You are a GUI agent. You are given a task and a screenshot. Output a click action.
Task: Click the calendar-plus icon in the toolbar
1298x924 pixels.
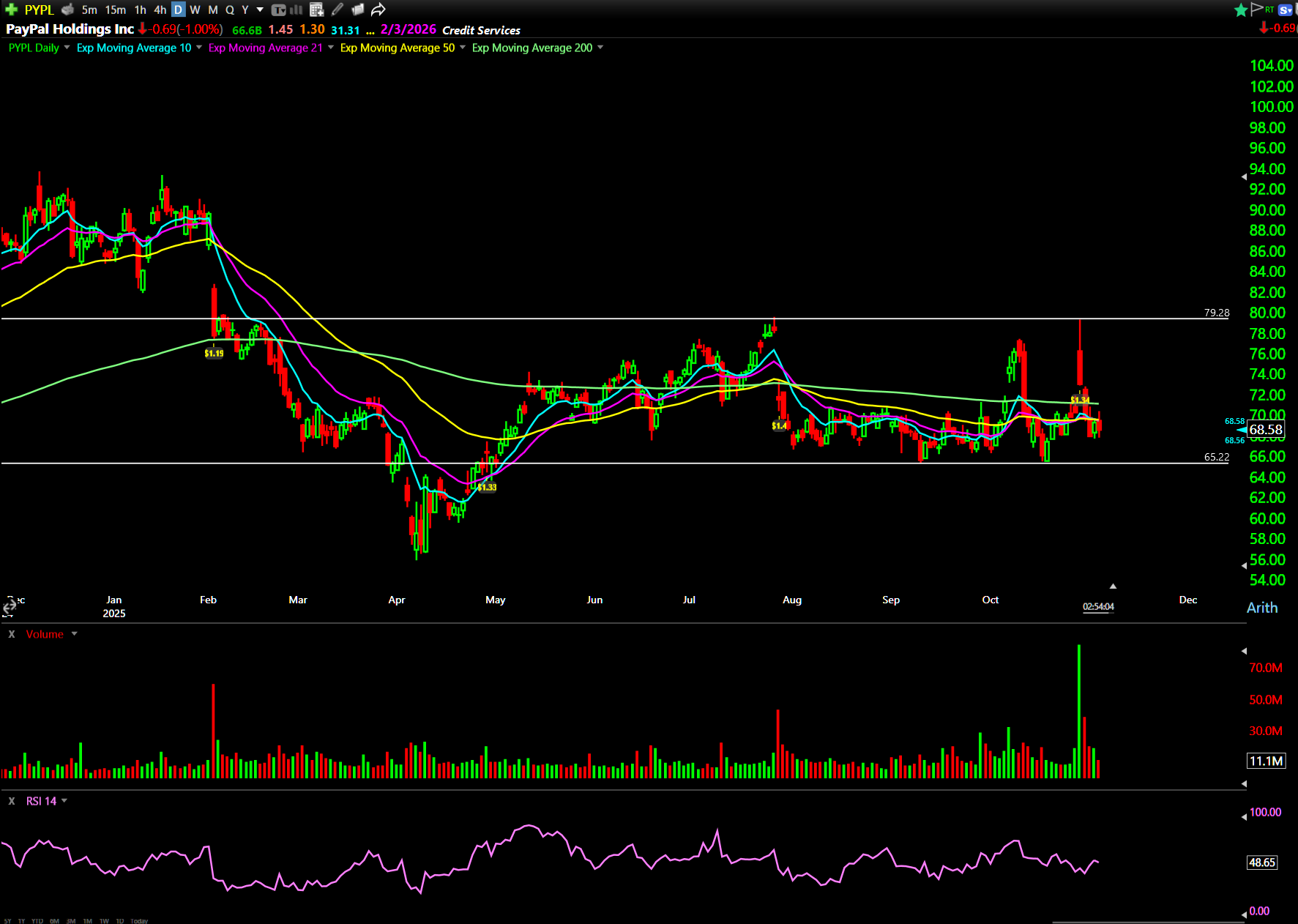(316, 10)
